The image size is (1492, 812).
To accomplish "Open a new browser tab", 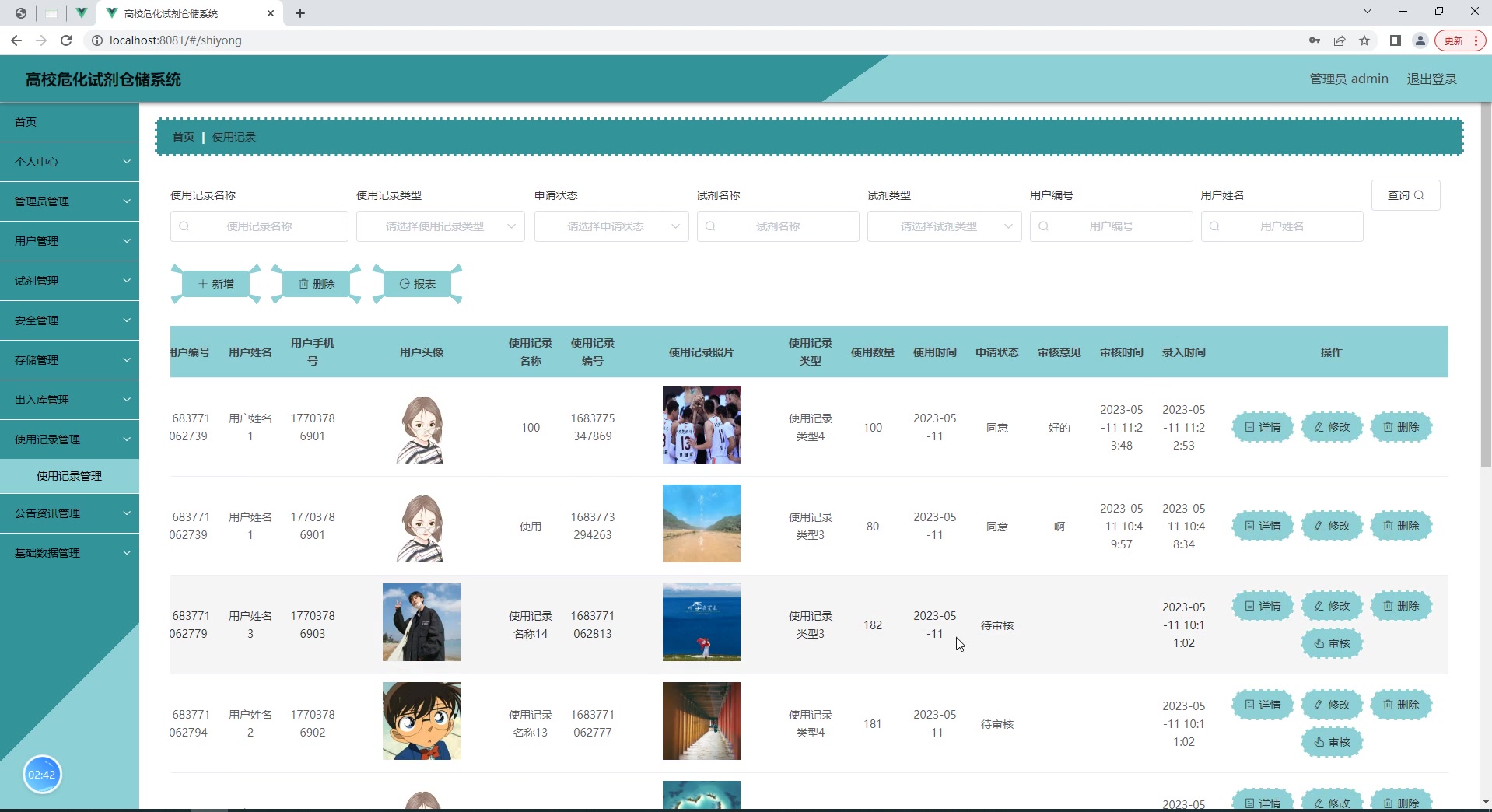I will point(300,13).
